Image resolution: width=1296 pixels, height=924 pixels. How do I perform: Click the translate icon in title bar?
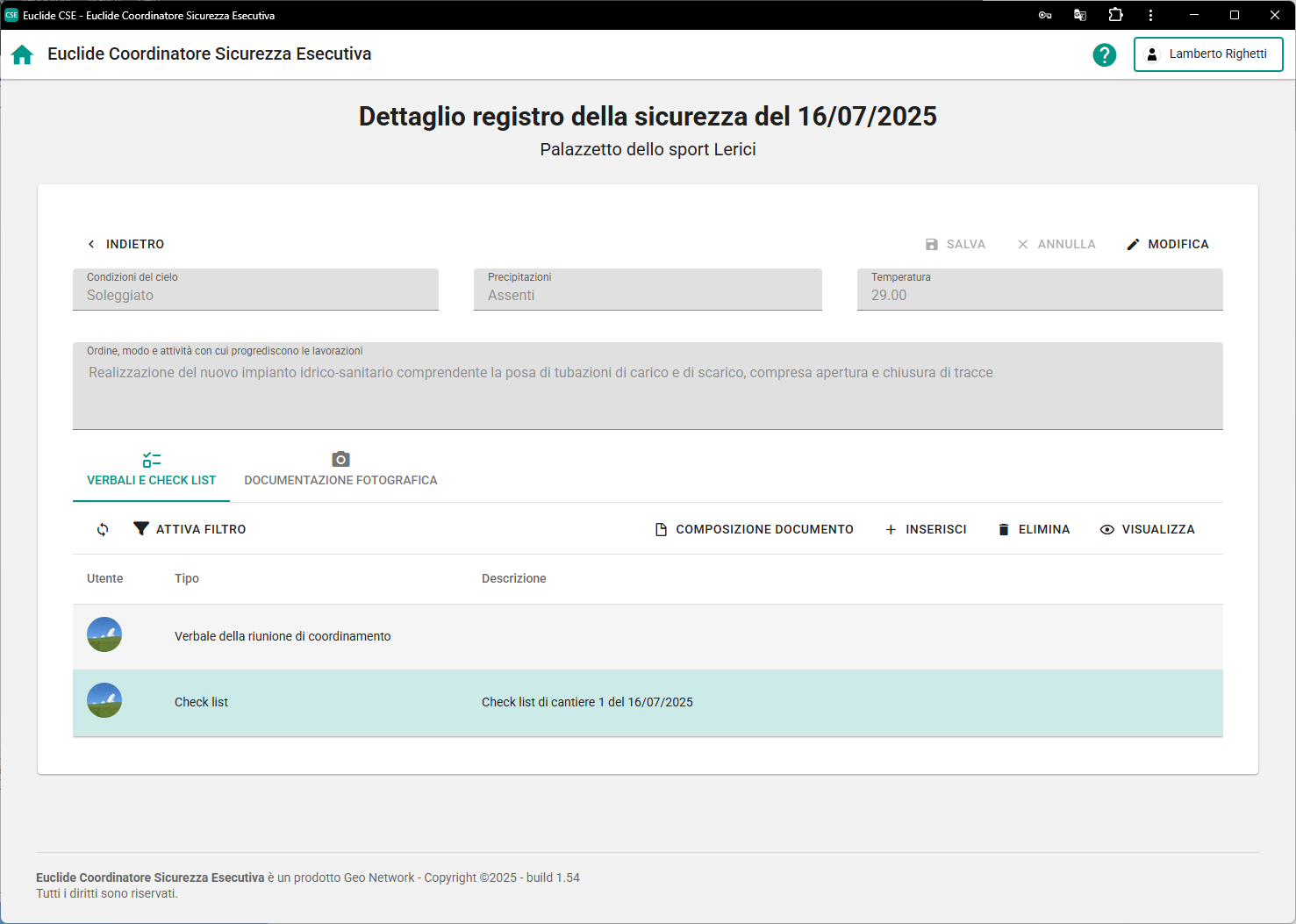click(x=1080, y=15)
